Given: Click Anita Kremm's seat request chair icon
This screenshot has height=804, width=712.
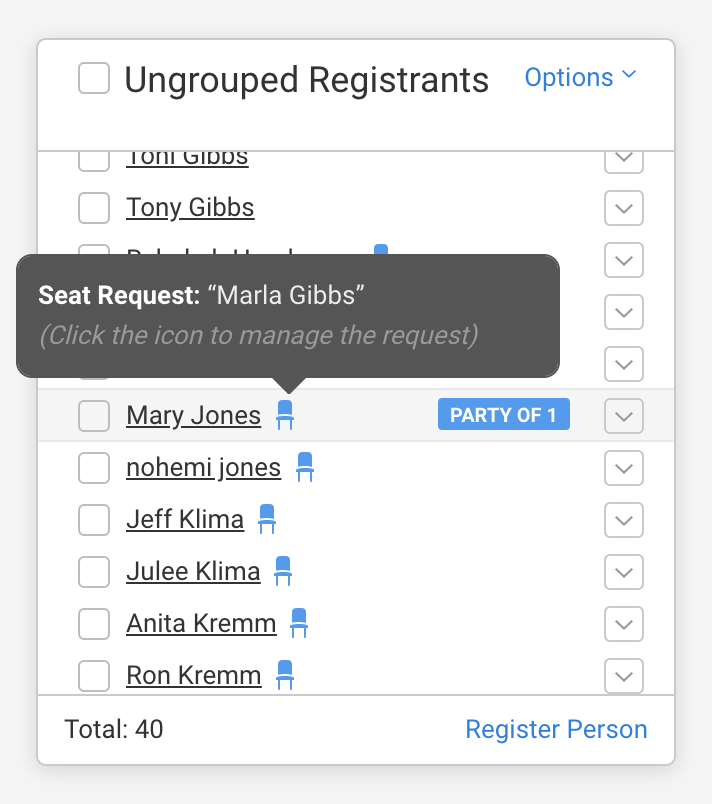Looking at the screenshot, I should tap(299, 623).
